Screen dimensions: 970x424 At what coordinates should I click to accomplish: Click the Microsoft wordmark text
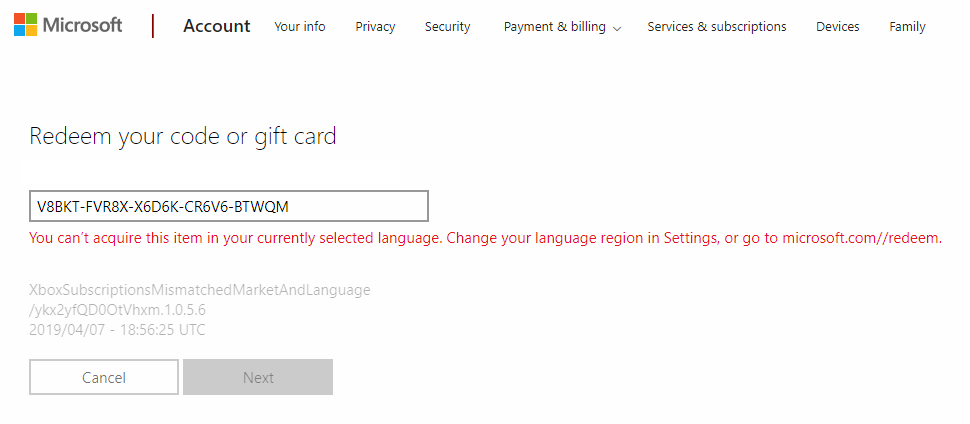tap(82, 25)
